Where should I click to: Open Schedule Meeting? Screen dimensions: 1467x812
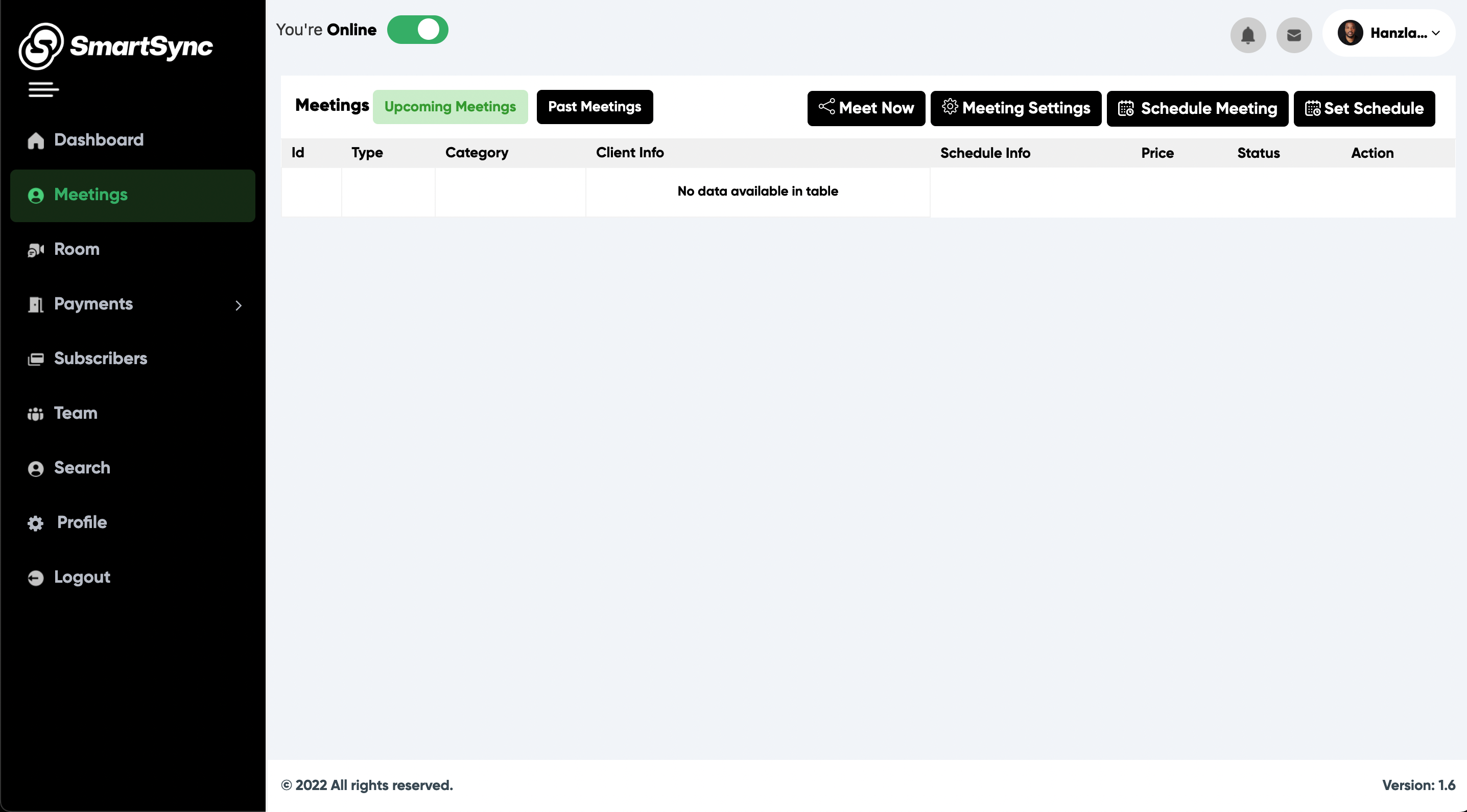click(1198, 108)
